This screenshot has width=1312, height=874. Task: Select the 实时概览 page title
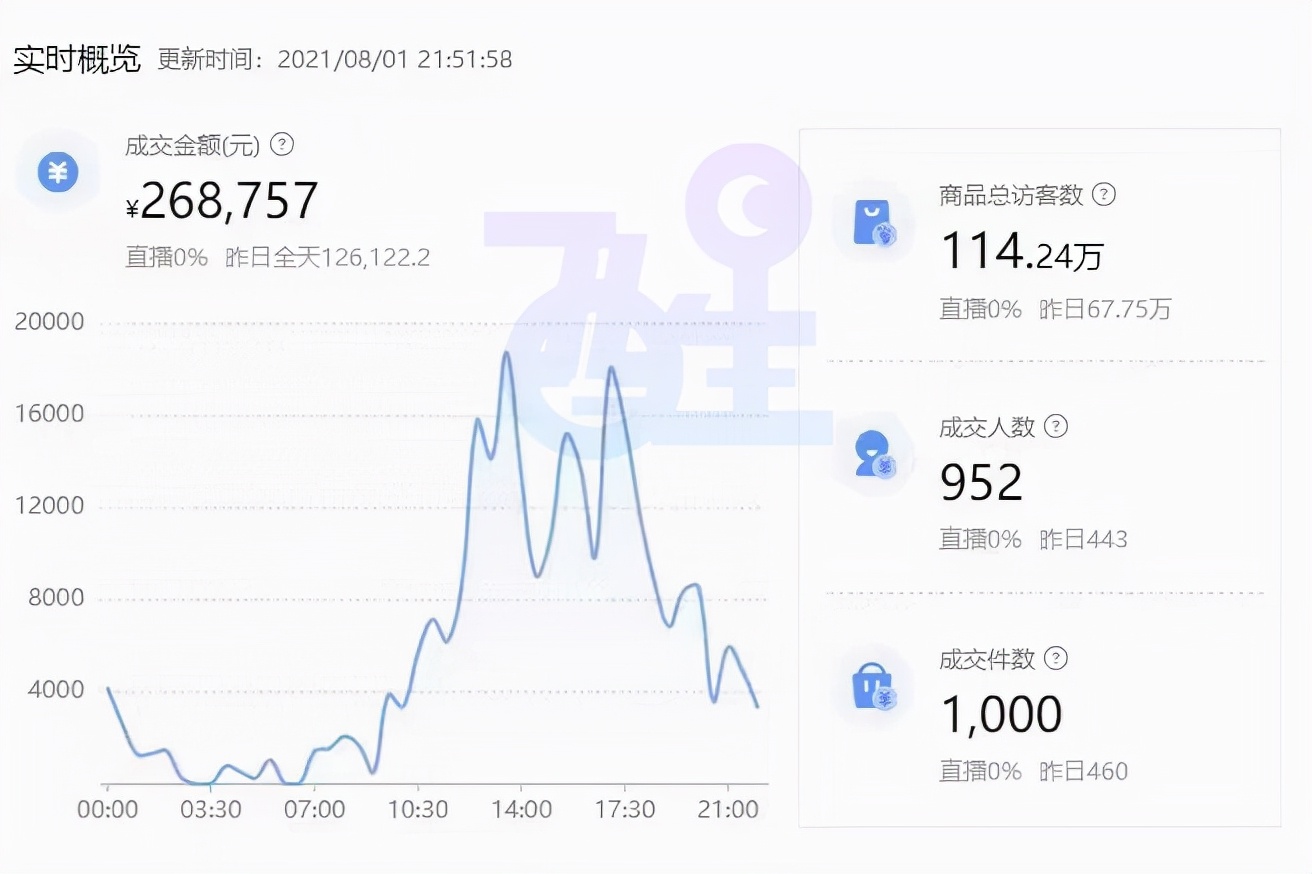point(77,58)
